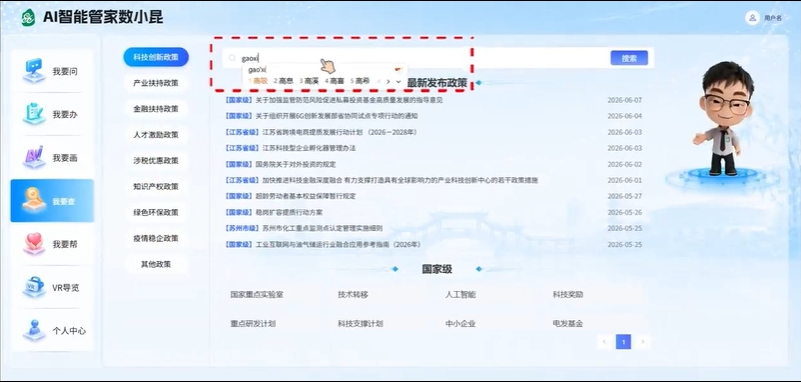Select the 电发基金 topic
Screen dimensions: 801x382
point(568,323)
